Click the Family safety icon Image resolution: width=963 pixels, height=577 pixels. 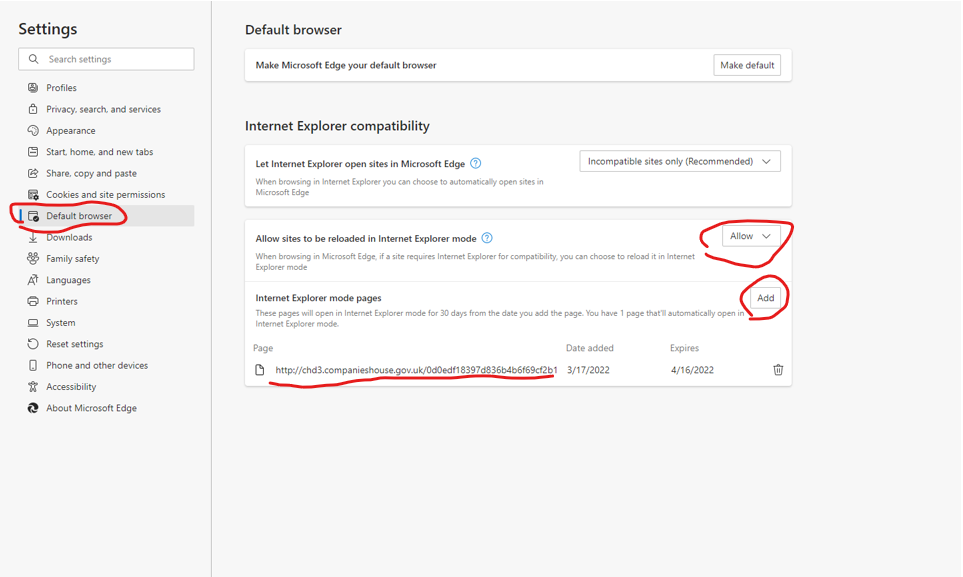click(33, 259)
